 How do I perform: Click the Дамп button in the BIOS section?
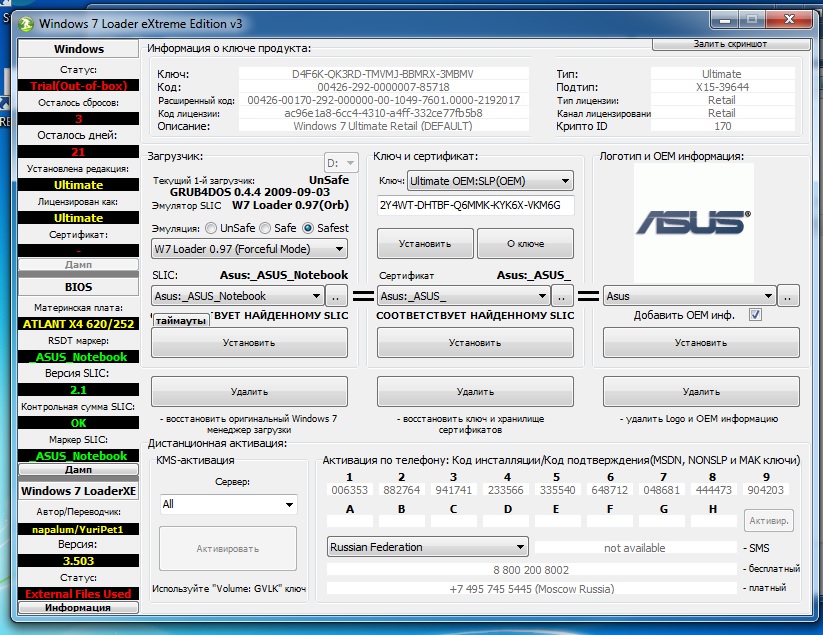[x=78, y=470]
